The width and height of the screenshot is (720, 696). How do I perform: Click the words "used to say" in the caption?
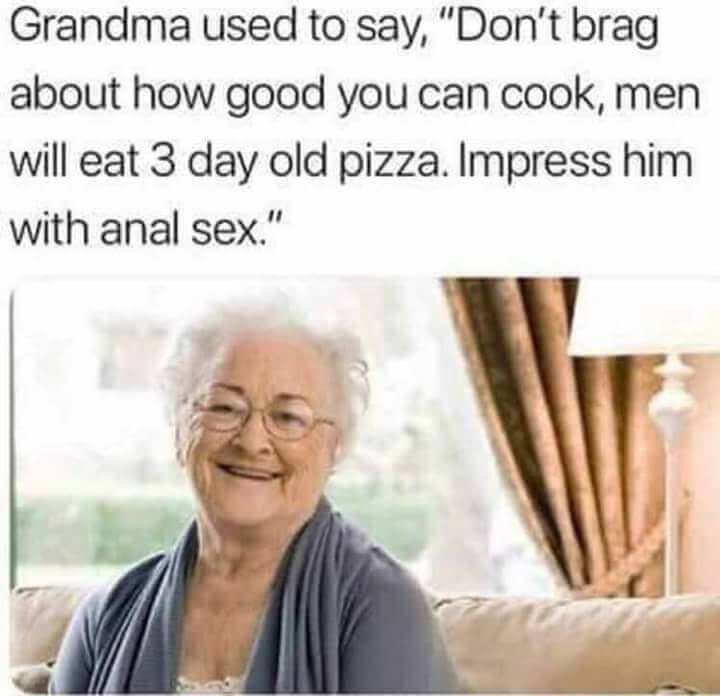pos(315,30)
